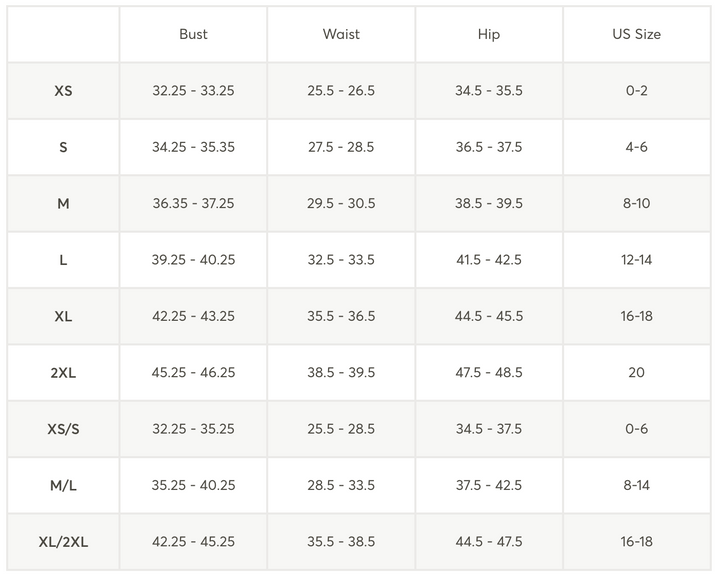Image resolution: width=720 pixels, height=574 pixels.
Task: Select the XL/2XL size row label
Action: click(63, 542)
